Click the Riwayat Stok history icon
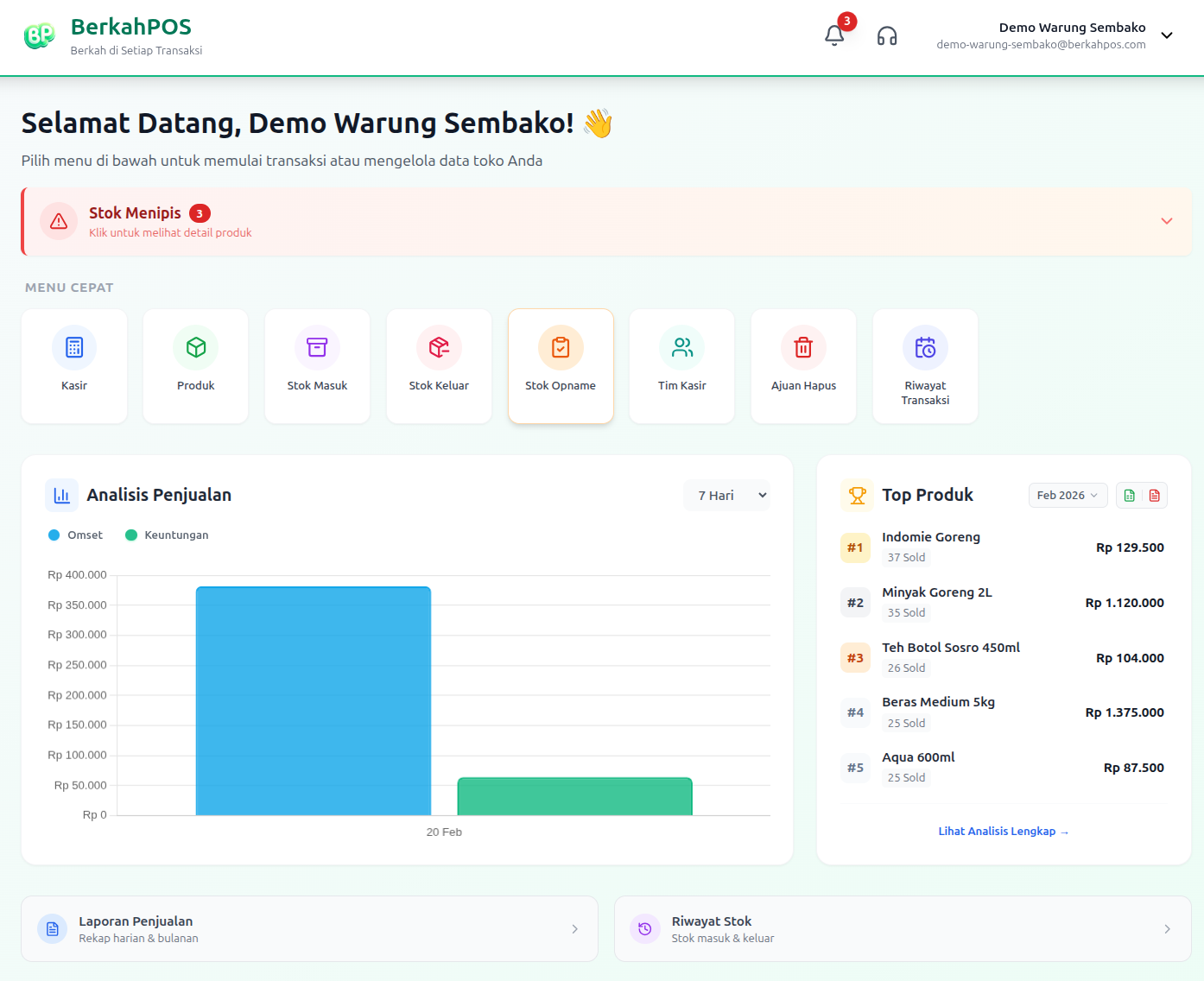Viewport: 1204px width, 981px height. pos(644,928)
